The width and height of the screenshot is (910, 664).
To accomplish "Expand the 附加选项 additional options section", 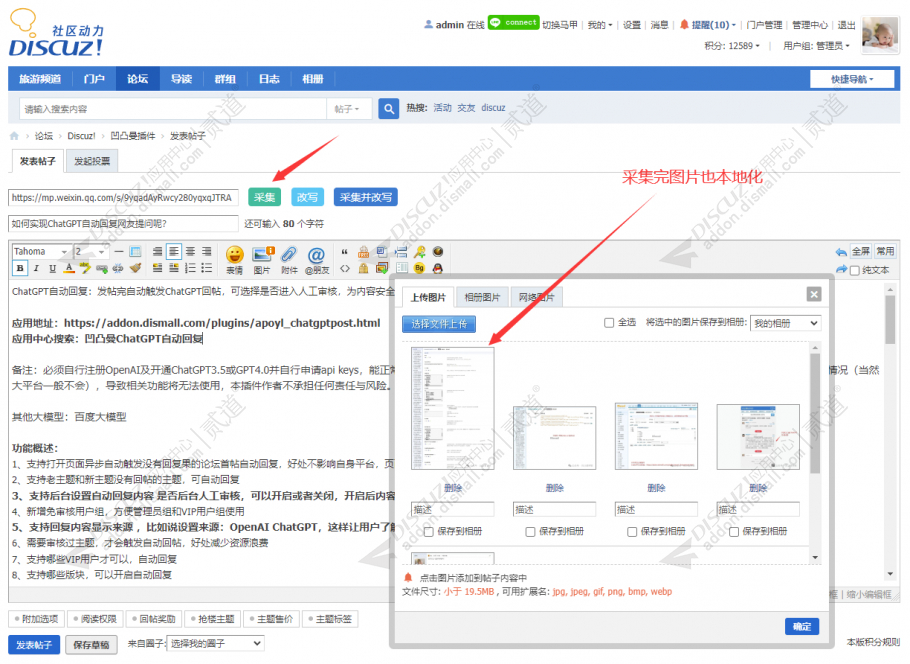I will click(x=36, y=619).
